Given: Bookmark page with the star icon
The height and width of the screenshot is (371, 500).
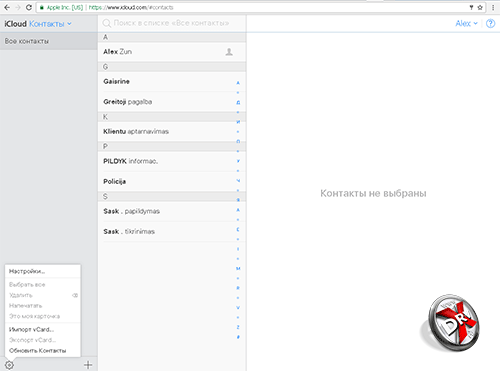Looking at the screenshot, I should coord(480,7).
